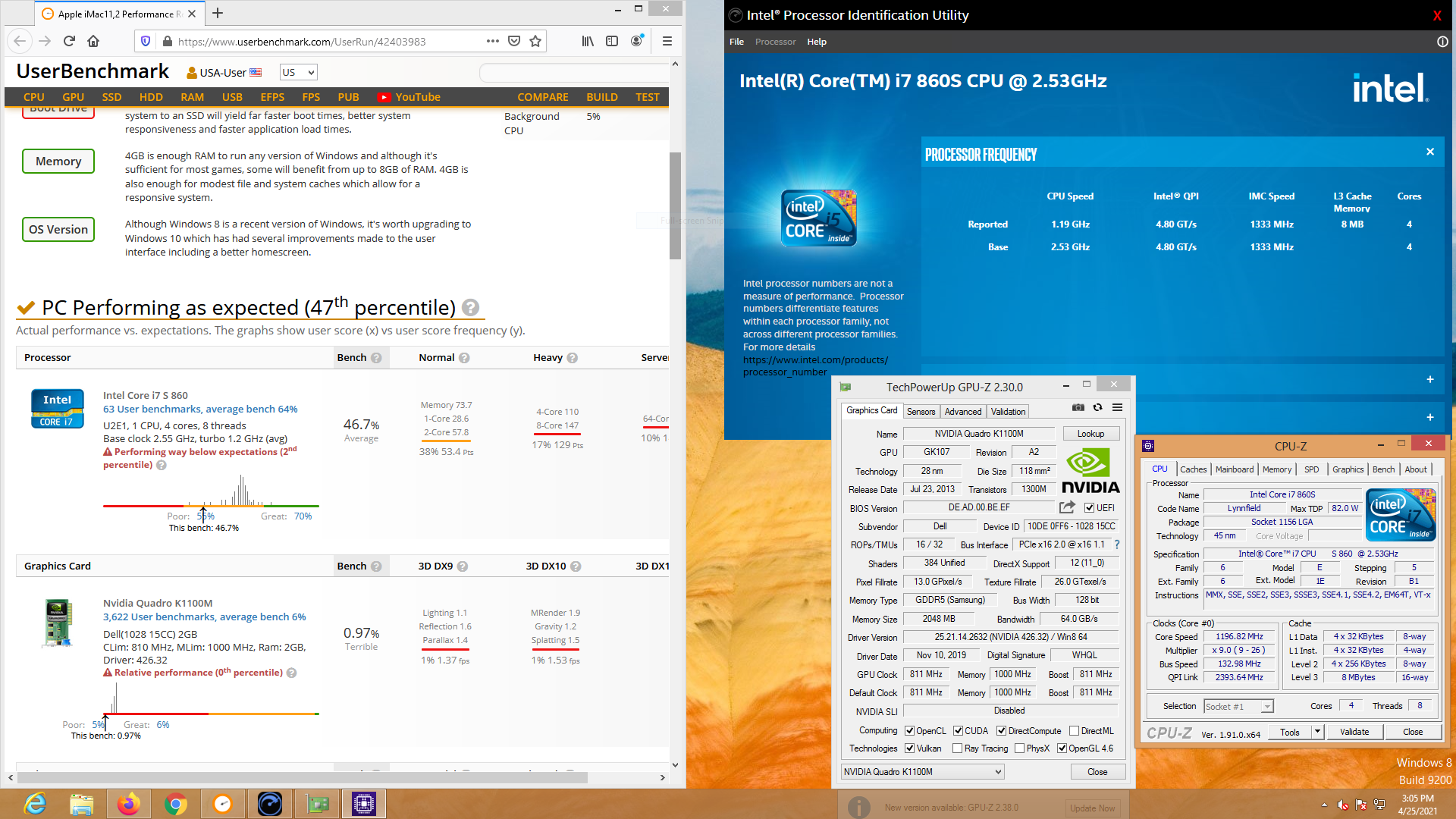Click BIOS export share icon

(1067, 507)
